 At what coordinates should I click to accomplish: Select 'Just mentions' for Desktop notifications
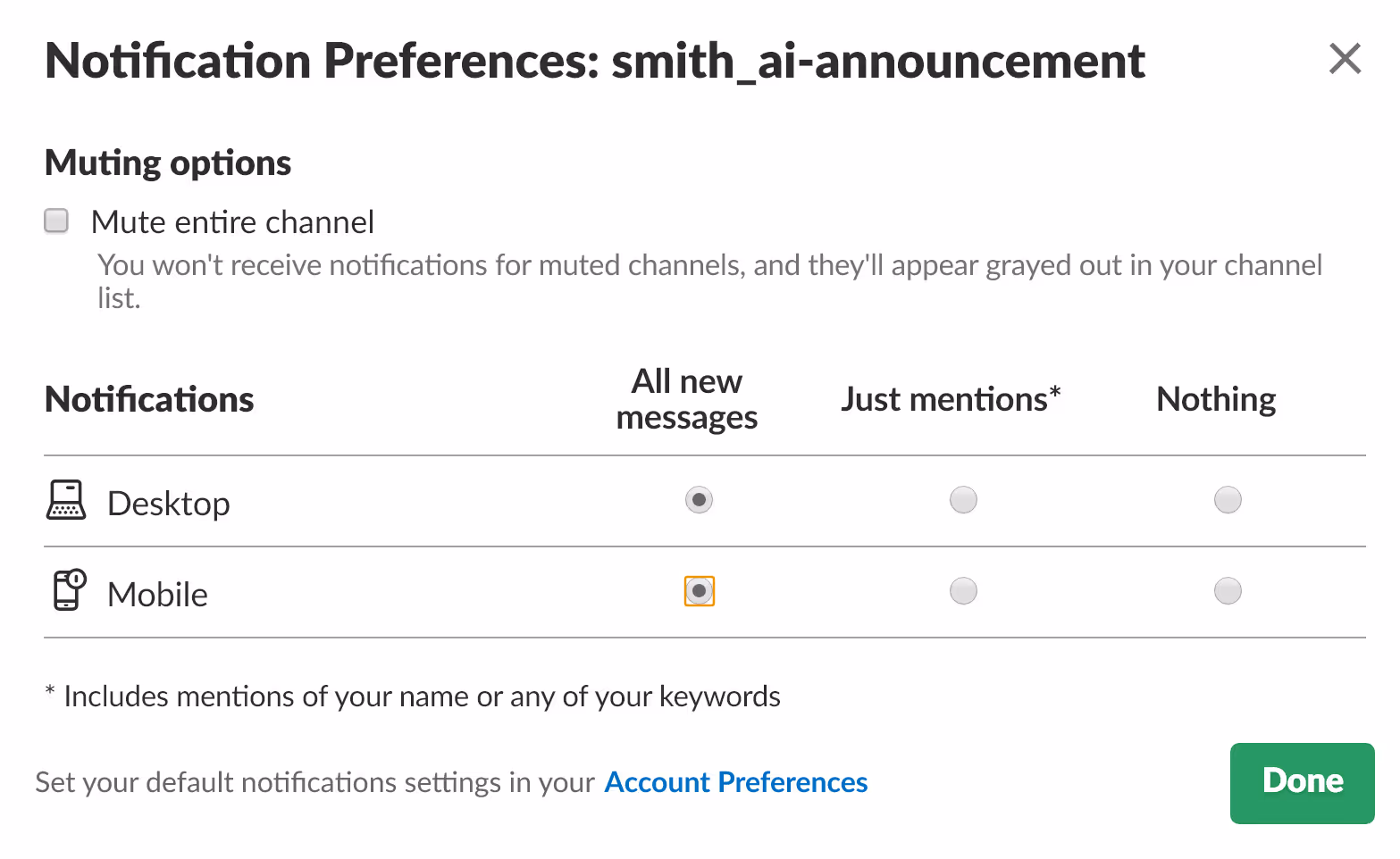tap(963, 500)
